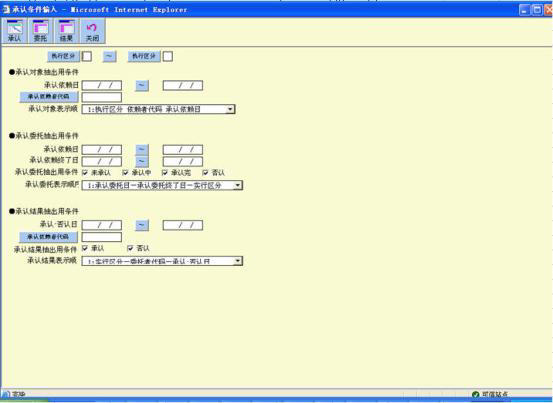The height and width of the screenshot is (403, 553).
Task: Click 承认依赖者代码 button in 承认对象 section
Action: coord(49,97)
